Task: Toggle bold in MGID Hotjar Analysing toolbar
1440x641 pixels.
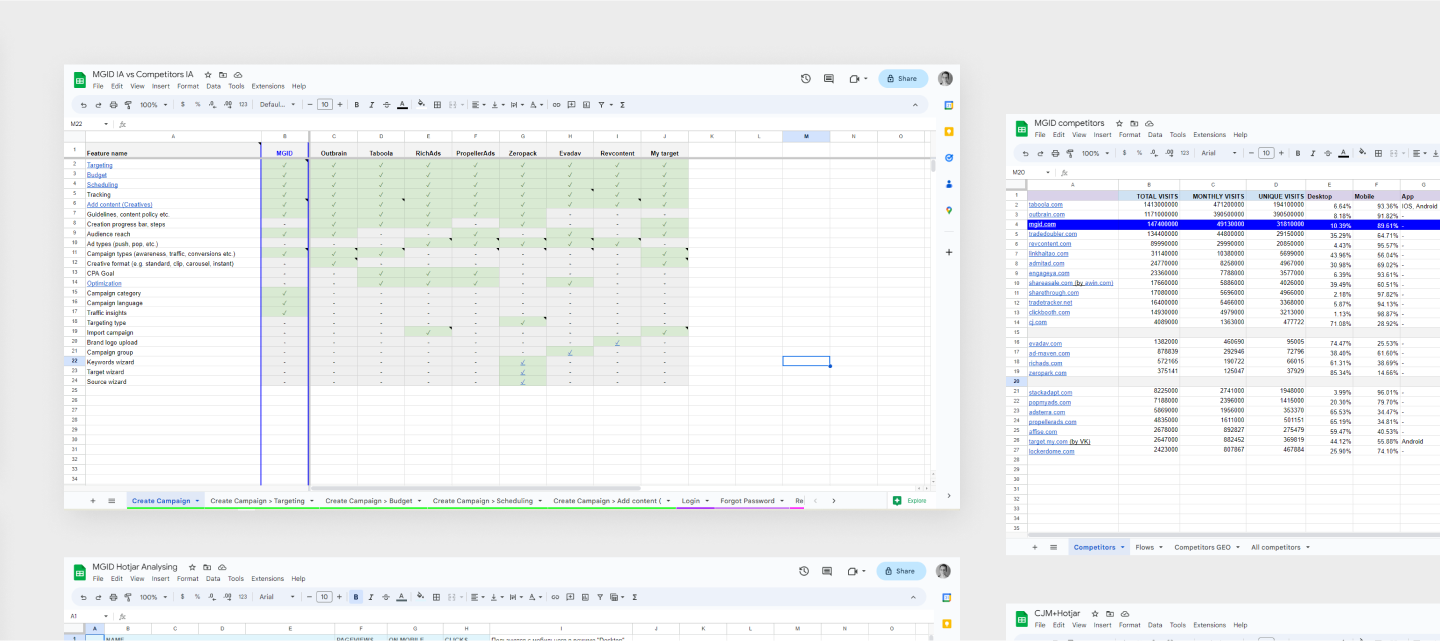Action: 356,597
